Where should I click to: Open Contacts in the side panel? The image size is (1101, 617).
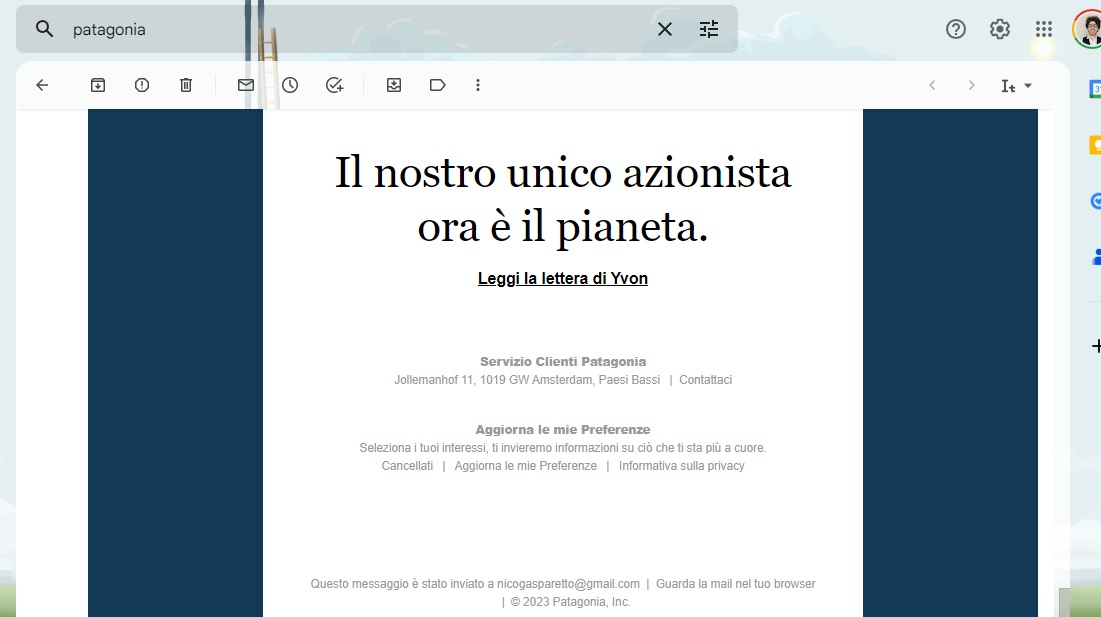[x=1097, y=256]
